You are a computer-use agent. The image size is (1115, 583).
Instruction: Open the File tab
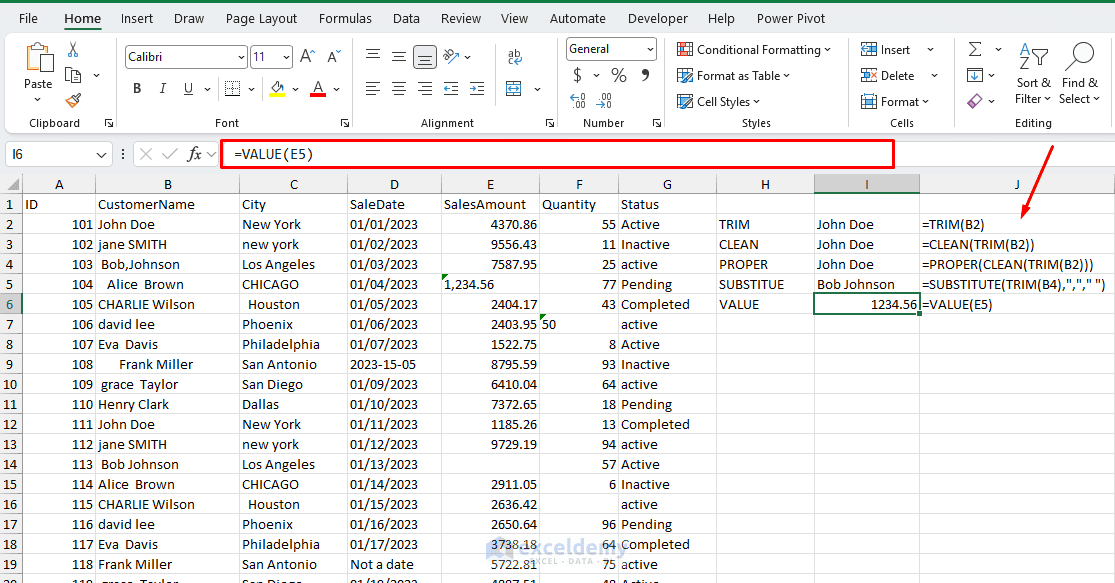pyautogui.click(x=28, y=18)
